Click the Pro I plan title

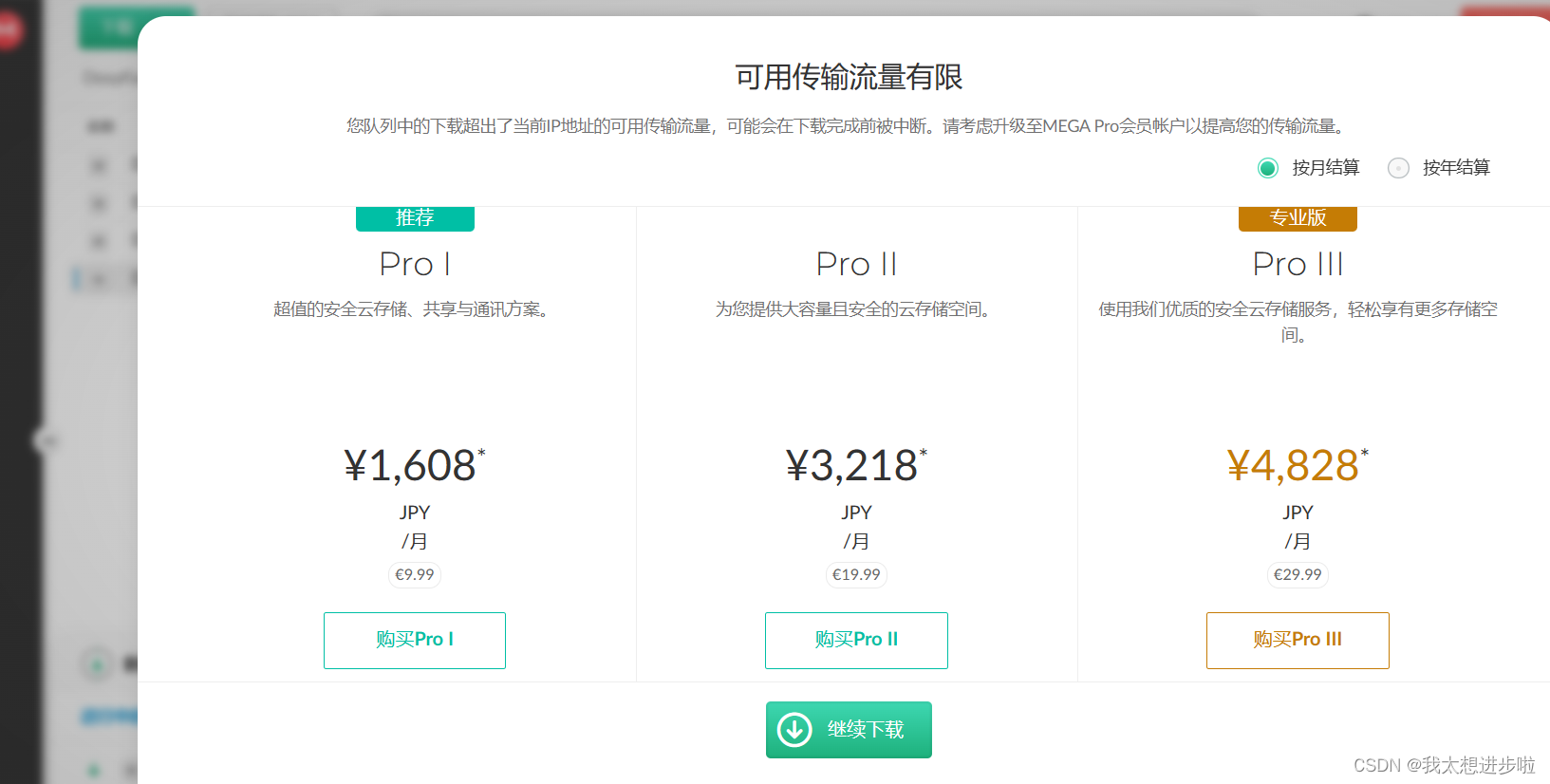pos(415,264)
